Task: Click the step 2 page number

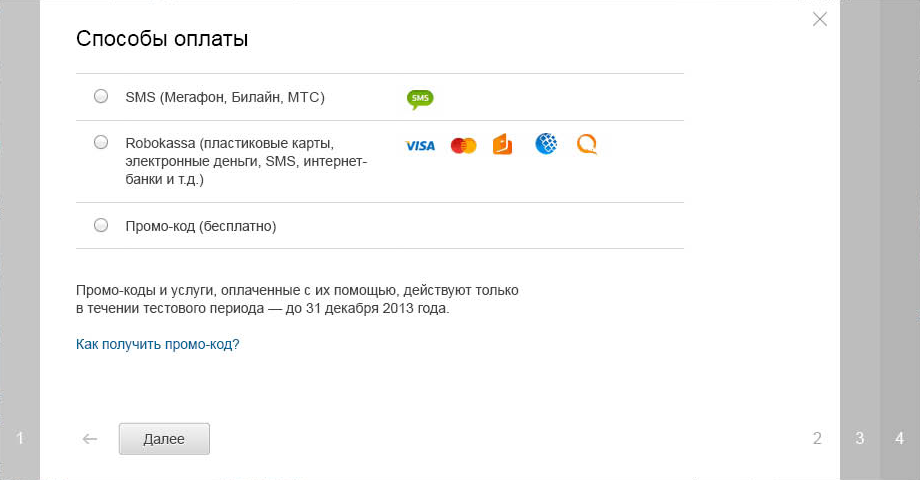Action: [x=817, y=438]
